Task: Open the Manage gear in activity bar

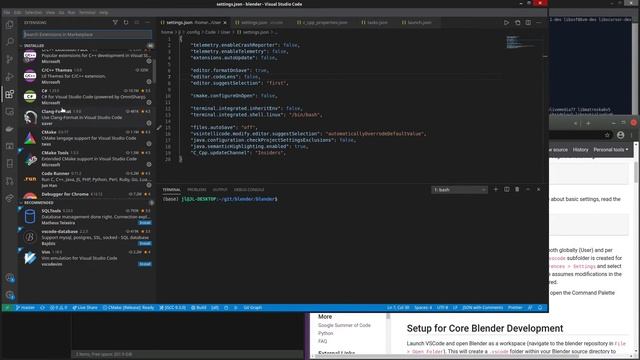Action: click(10, 295)
